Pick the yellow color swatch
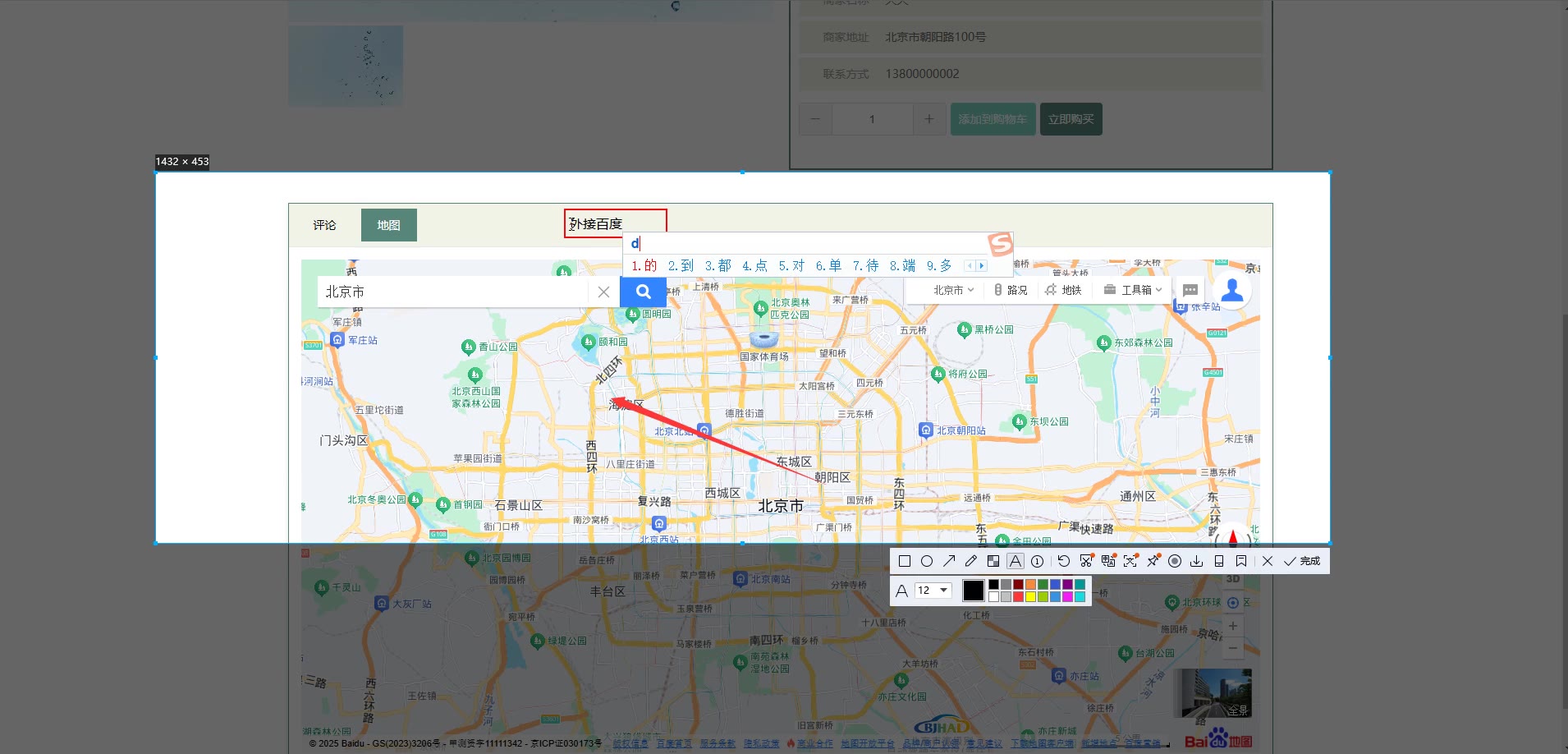1568x754 pixels. [x=1030, y=597]
